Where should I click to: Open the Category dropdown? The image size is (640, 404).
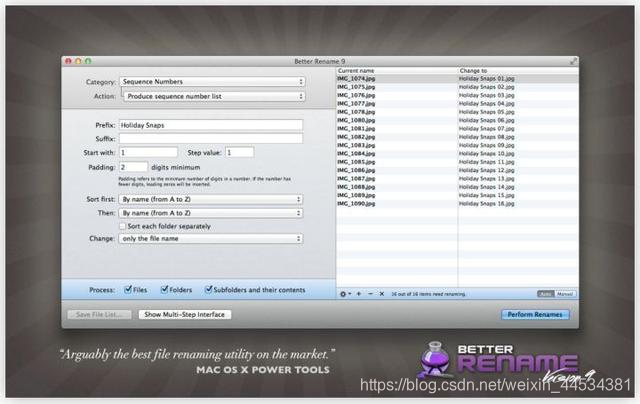(212, 82)
